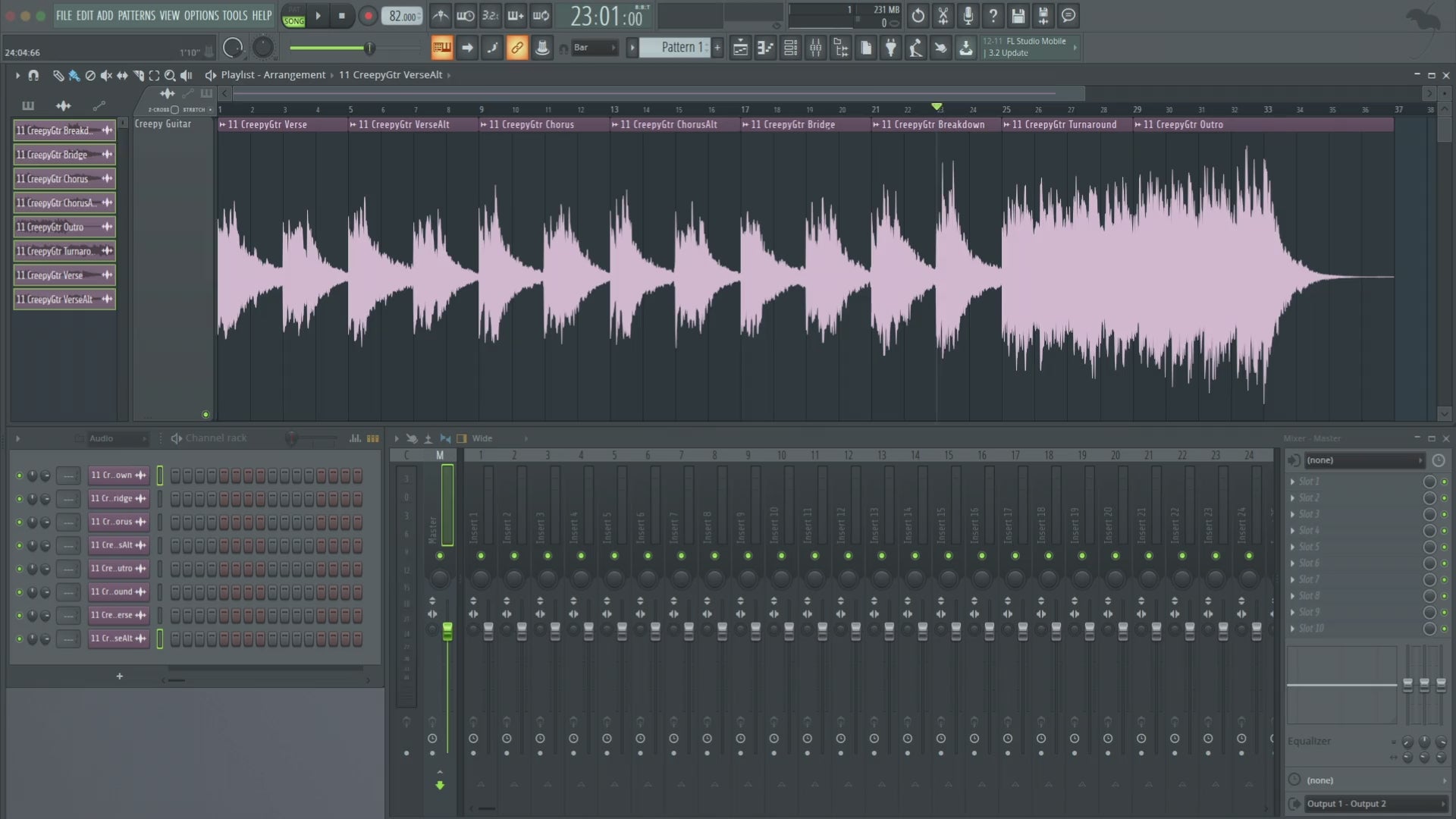1456x819 pixels.
Task: Expand Slot 1 in mixer effects
Action: (1292, 482)
